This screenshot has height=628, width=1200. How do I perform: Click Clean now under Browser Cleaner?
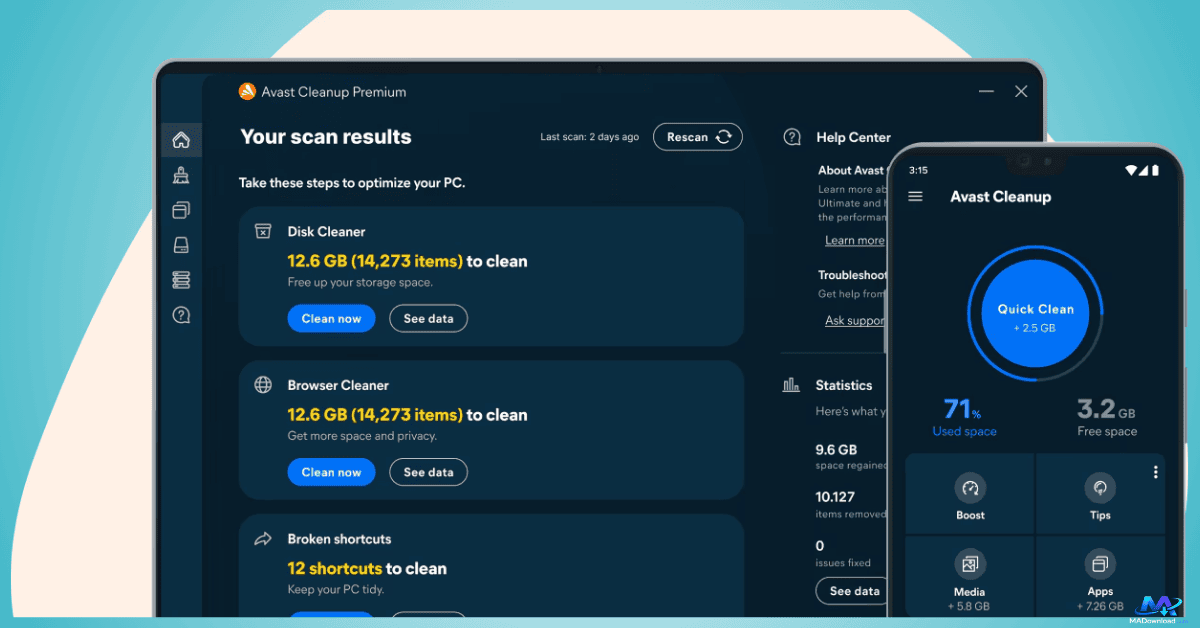click(x=331, y=472)
